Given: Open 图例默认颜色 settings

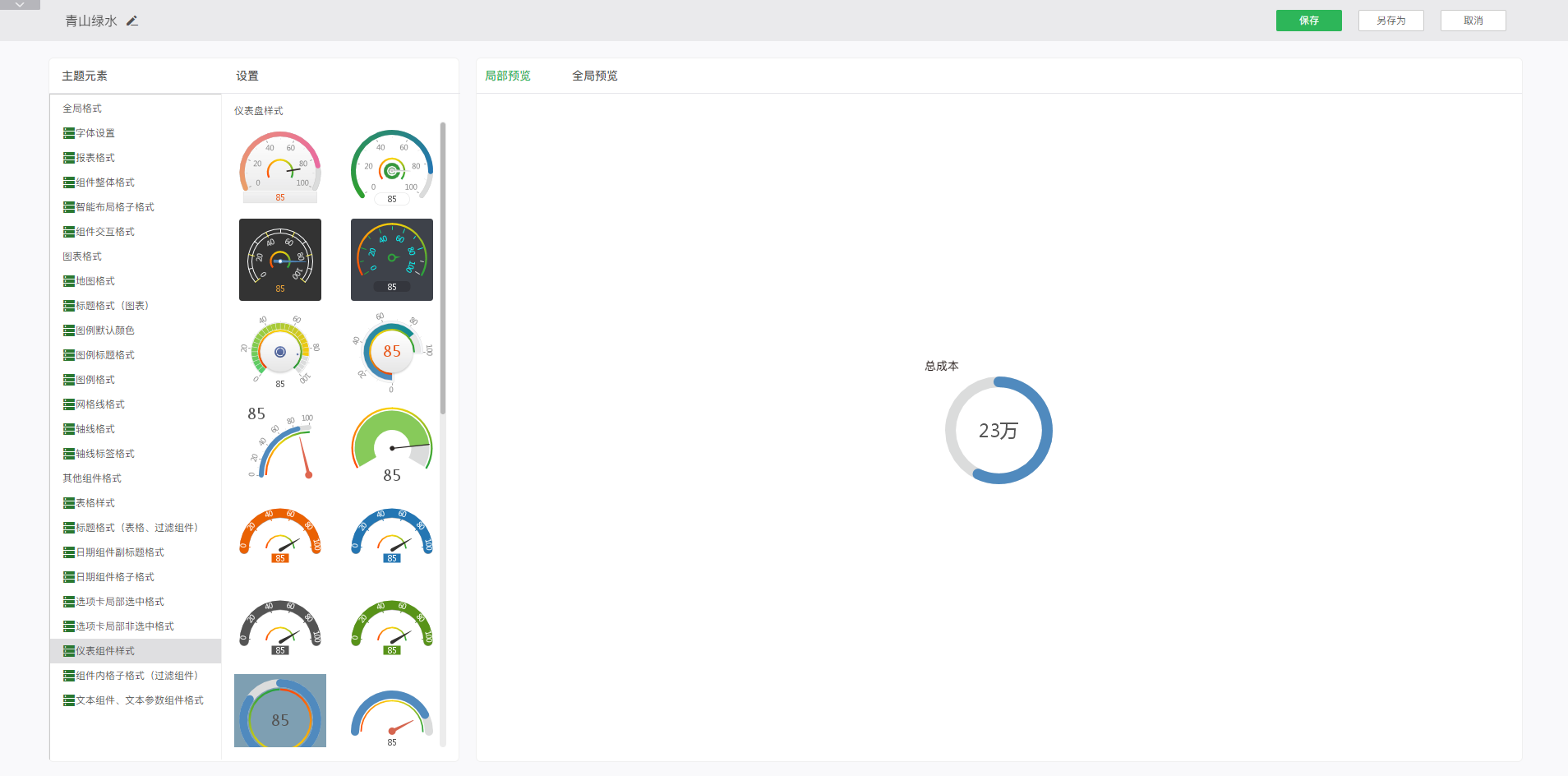Looking at the screenshot, I should point(105,330).
